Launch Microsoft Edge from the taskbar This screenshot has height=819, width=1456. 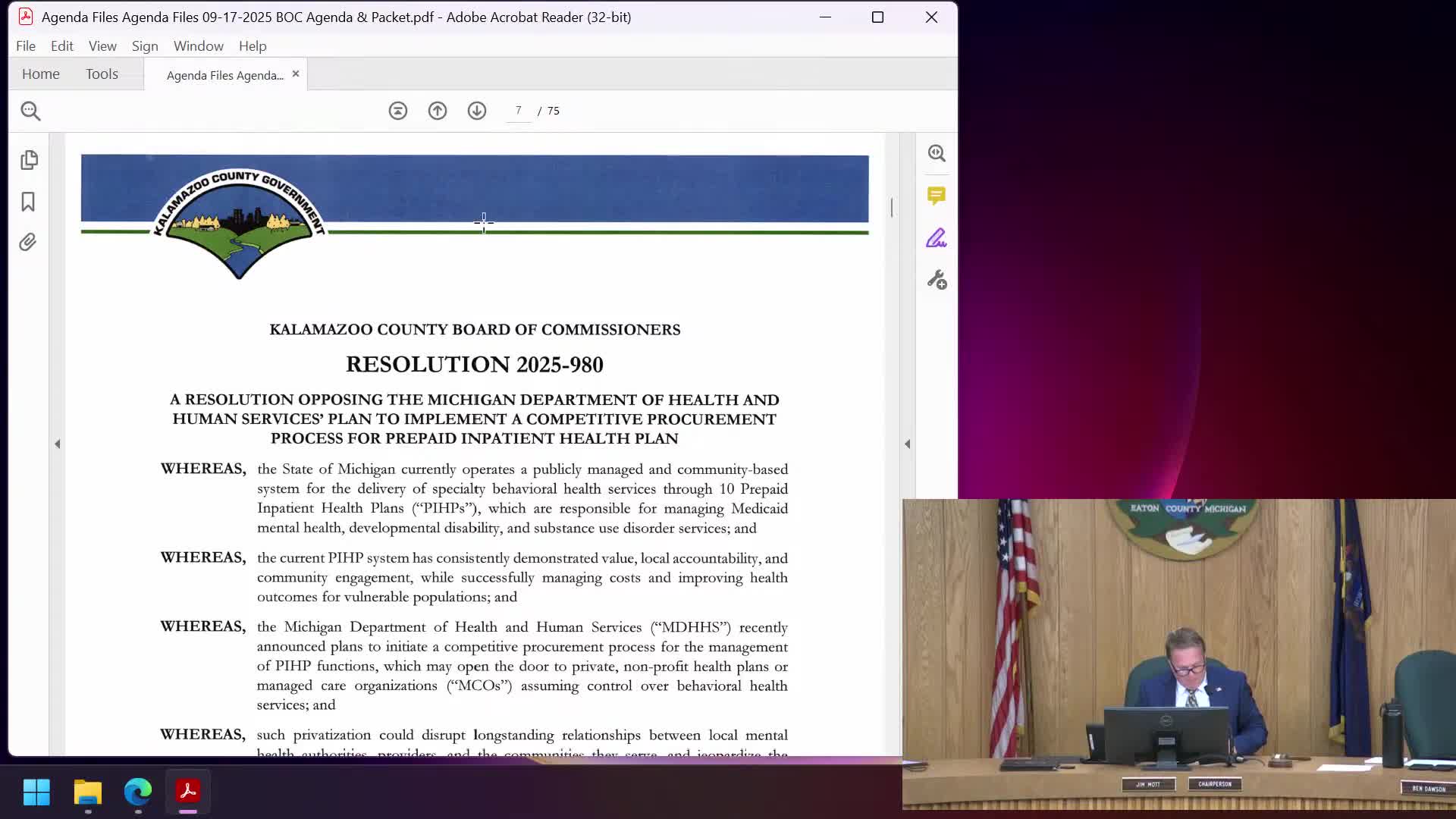[138, 792]
